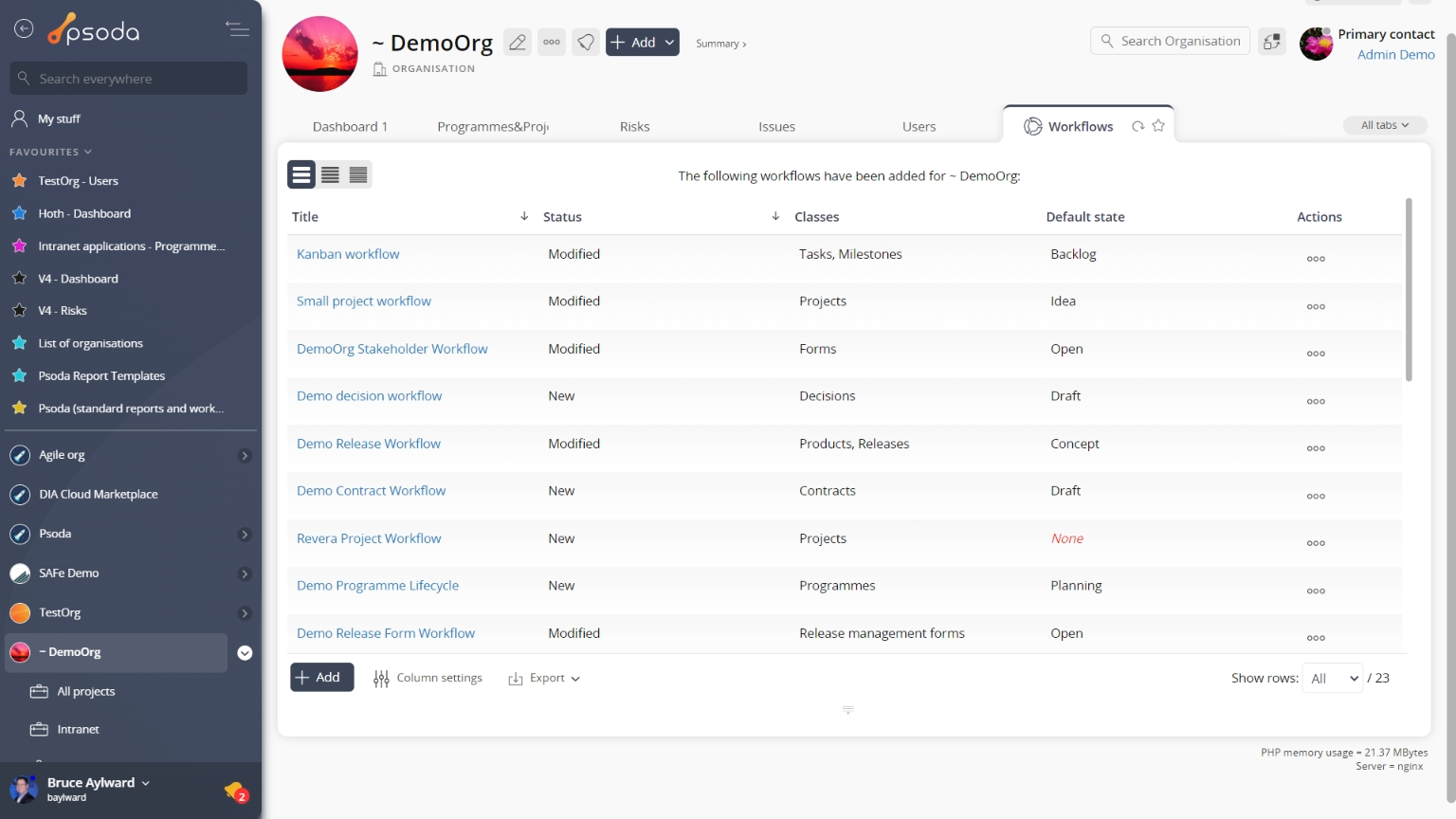Open actions for Kanban workflow row
Viewport: 1456px width, 819px height.
point(1316,259)
